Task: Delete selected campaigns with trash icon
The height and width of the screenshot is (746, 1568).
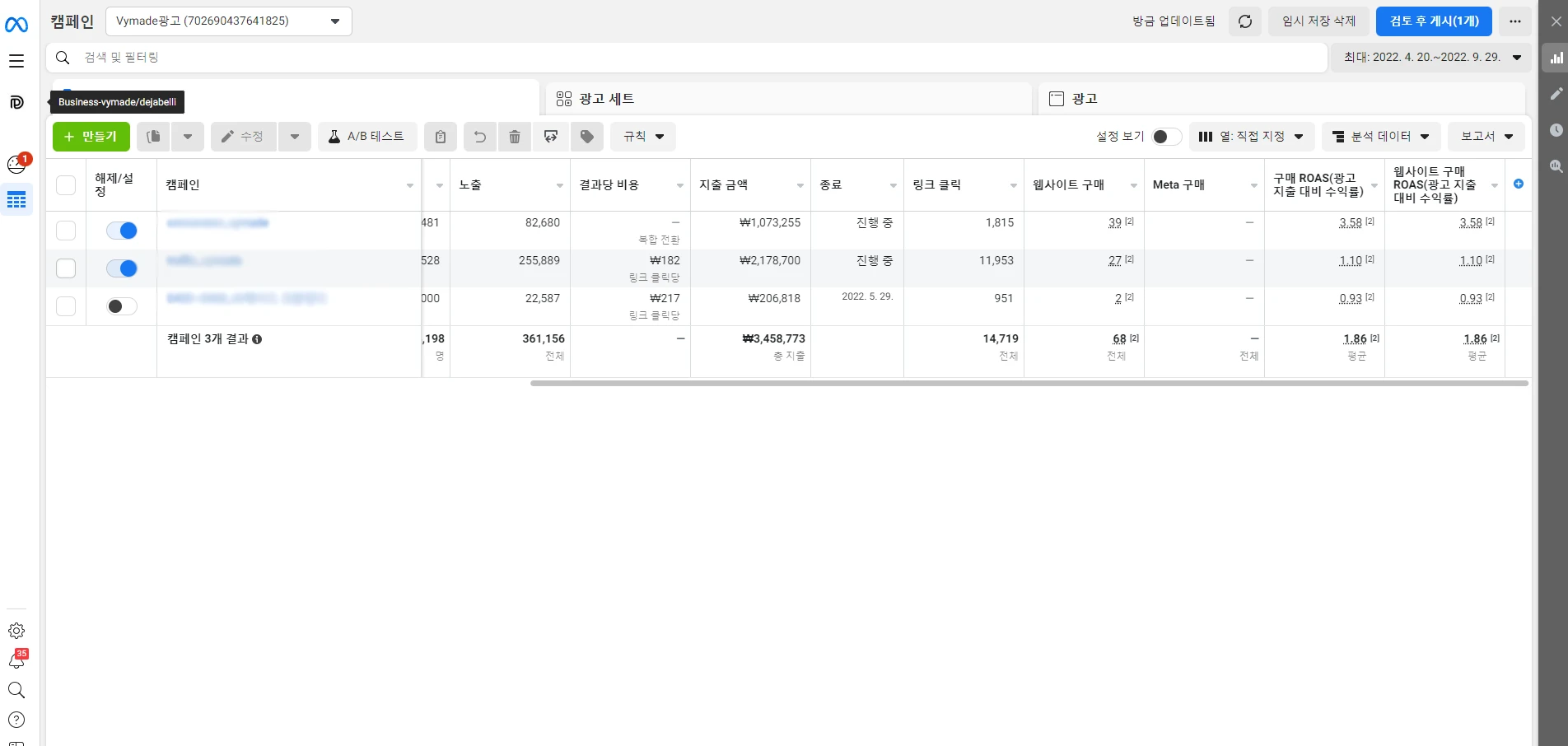Action: pos(515,136)
